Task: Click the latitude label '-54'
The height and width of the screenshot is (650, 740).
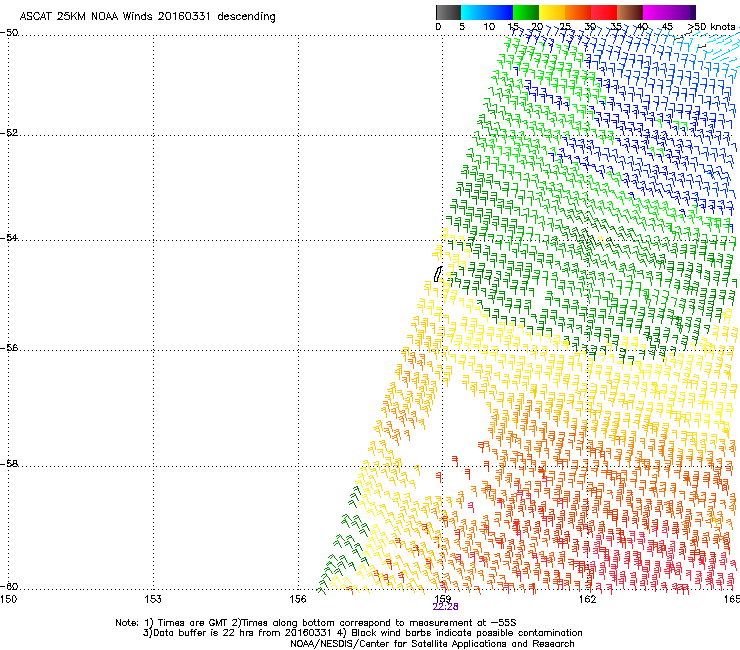Action: tap(9, 237)
